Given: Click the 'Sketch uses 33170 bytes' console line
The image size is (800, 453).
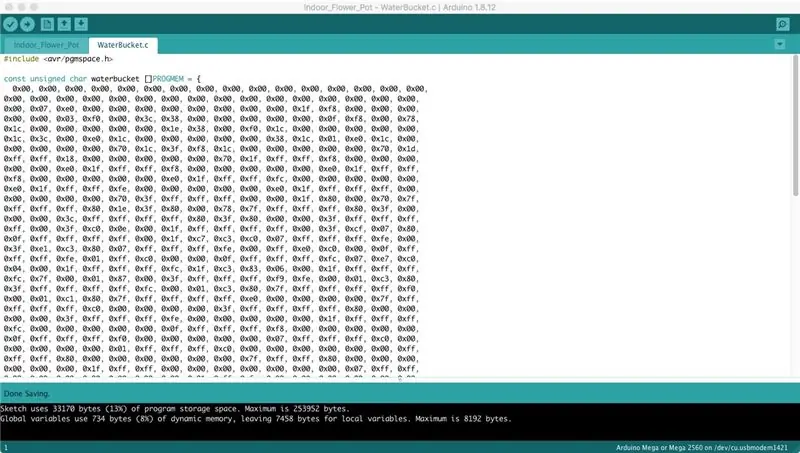Looking at the screenshot, I should (175, 409).
